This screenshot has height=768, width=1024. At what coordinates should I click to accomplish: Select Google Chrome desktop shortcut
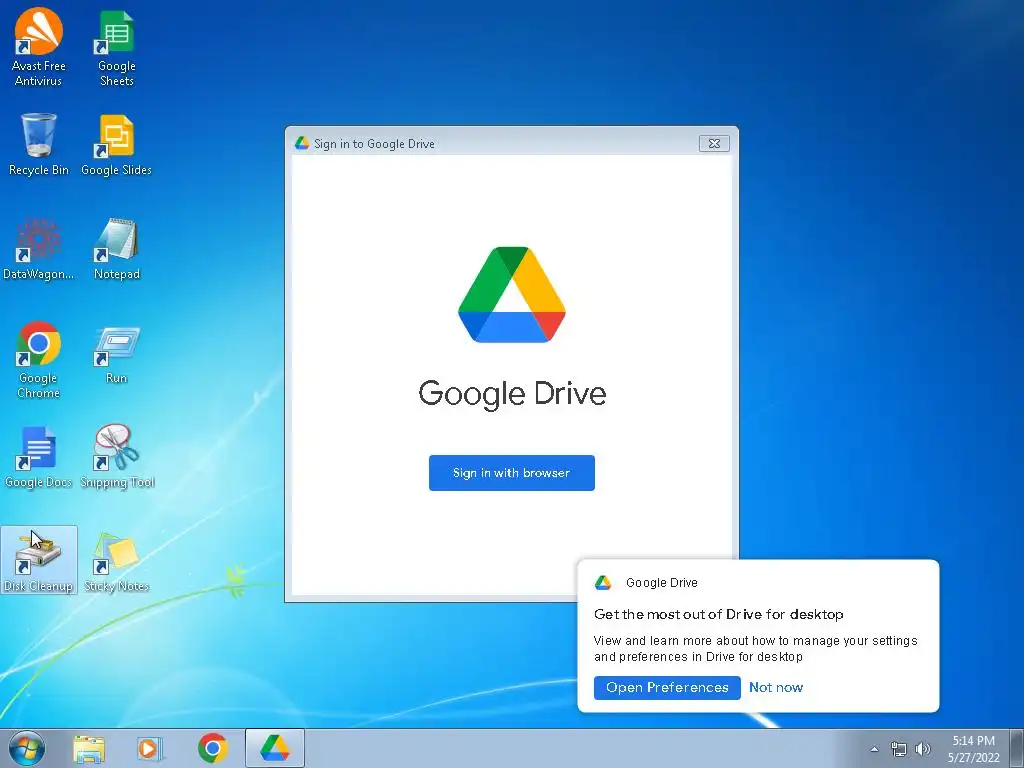[x=39, y=360]
